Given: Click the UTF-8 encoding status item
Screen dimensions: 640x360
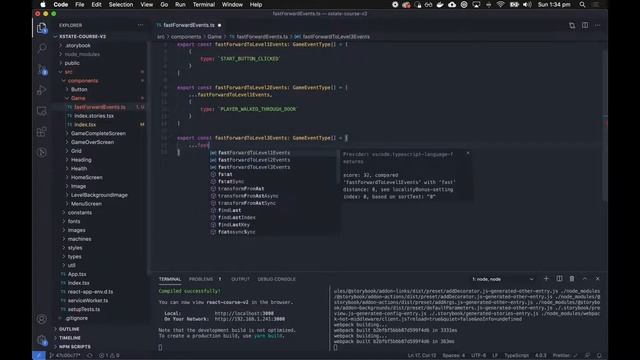Looking at the screenshot, I should [478, 356].
